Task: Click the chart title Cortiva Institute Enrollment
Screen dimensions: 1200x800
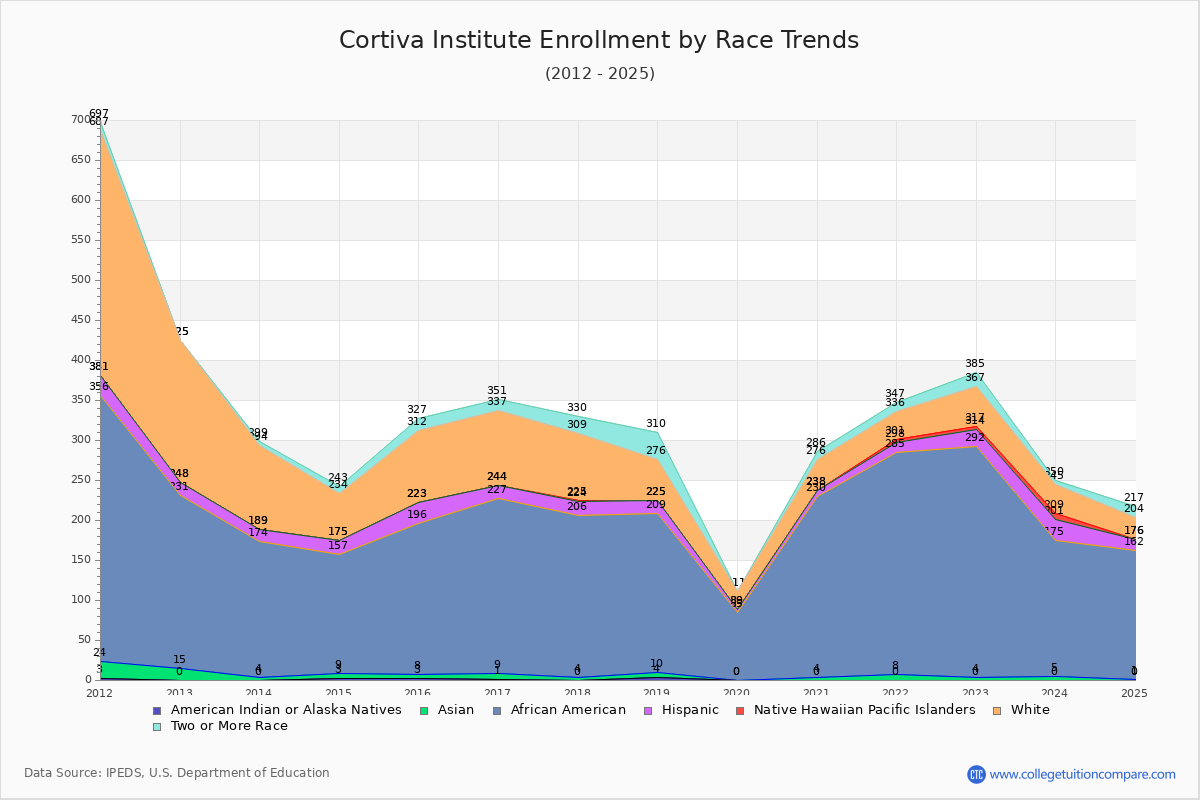Action: point(599,40)
